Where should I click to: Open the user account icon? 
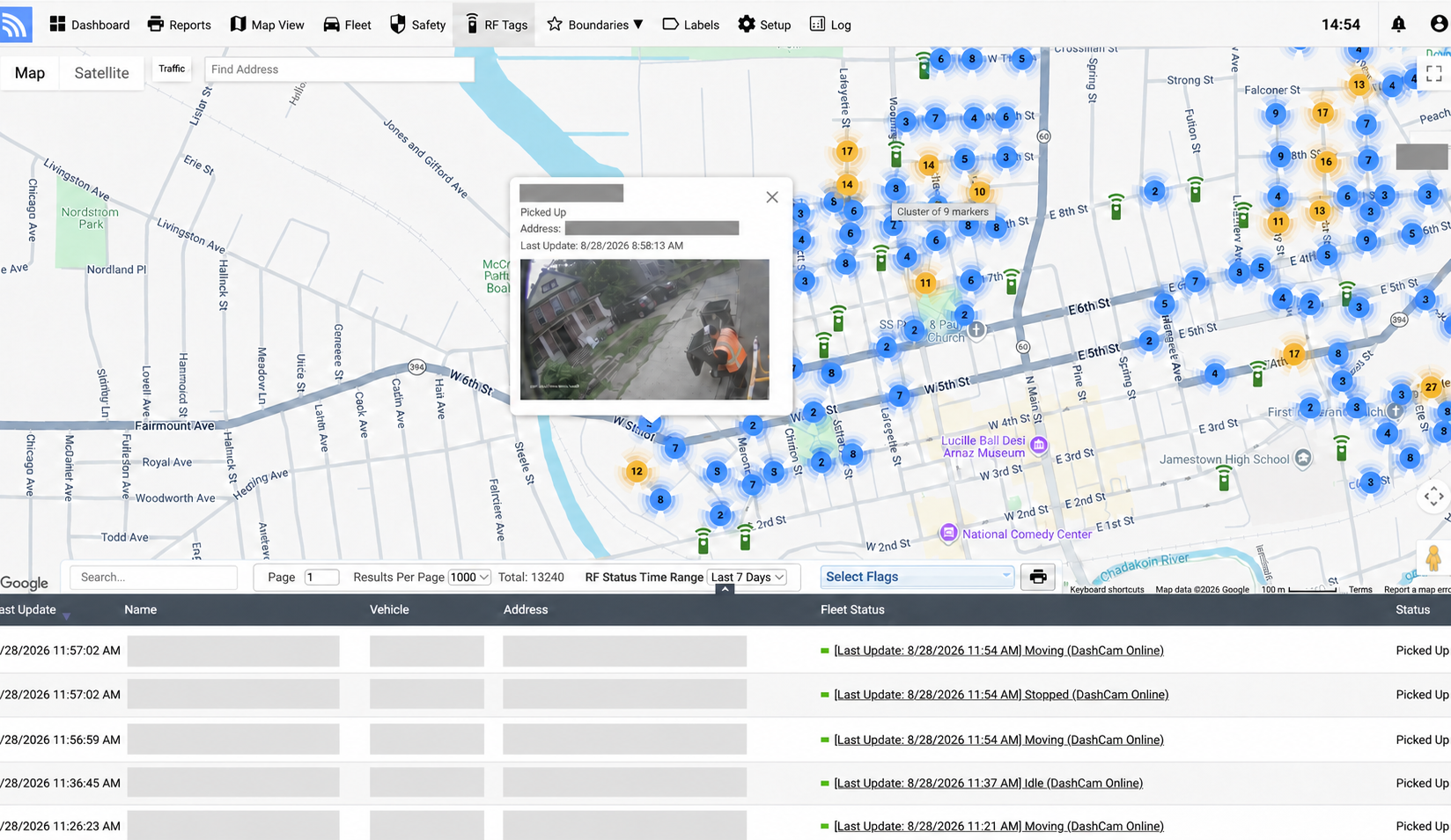[x=1439, y=24]
